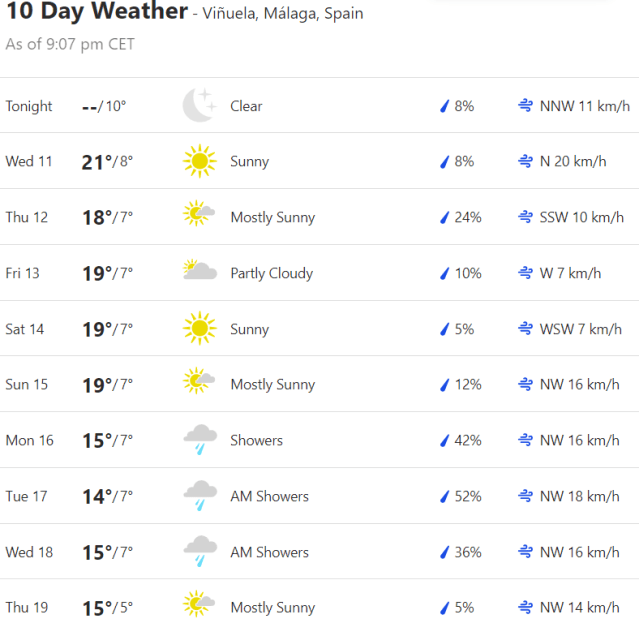The height and width of the screenshot is (623, 639).
Task: Select the 21° high temperature for Wed 11
Action: pos(95,161)
